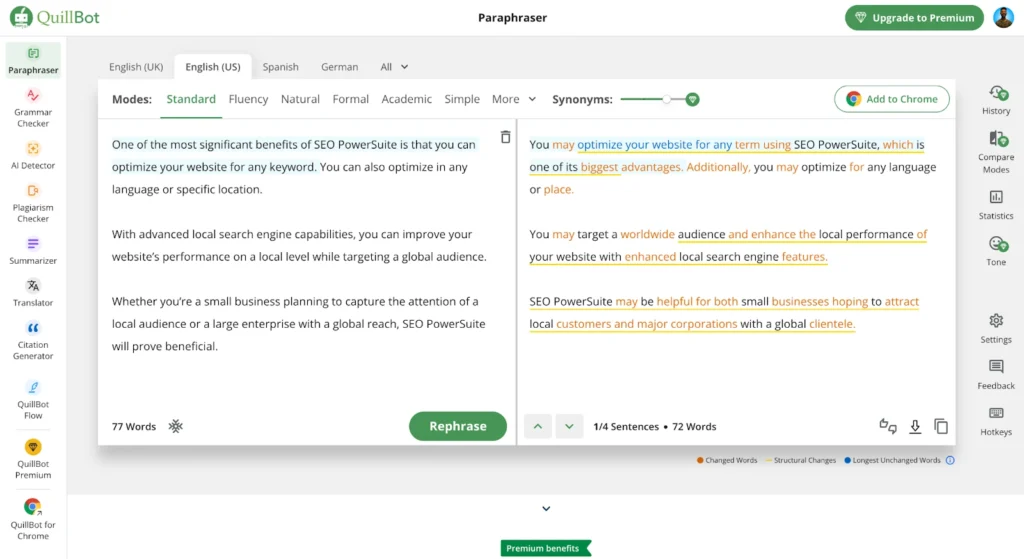The image size is (1024, 559).
Task: Expand the More modes dropdown
Action: tap(514, 99)
